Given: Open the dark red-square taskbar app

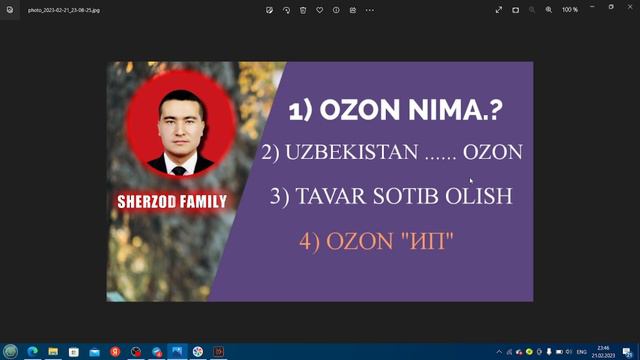Looking at the screenshot, I should (219, 351).
